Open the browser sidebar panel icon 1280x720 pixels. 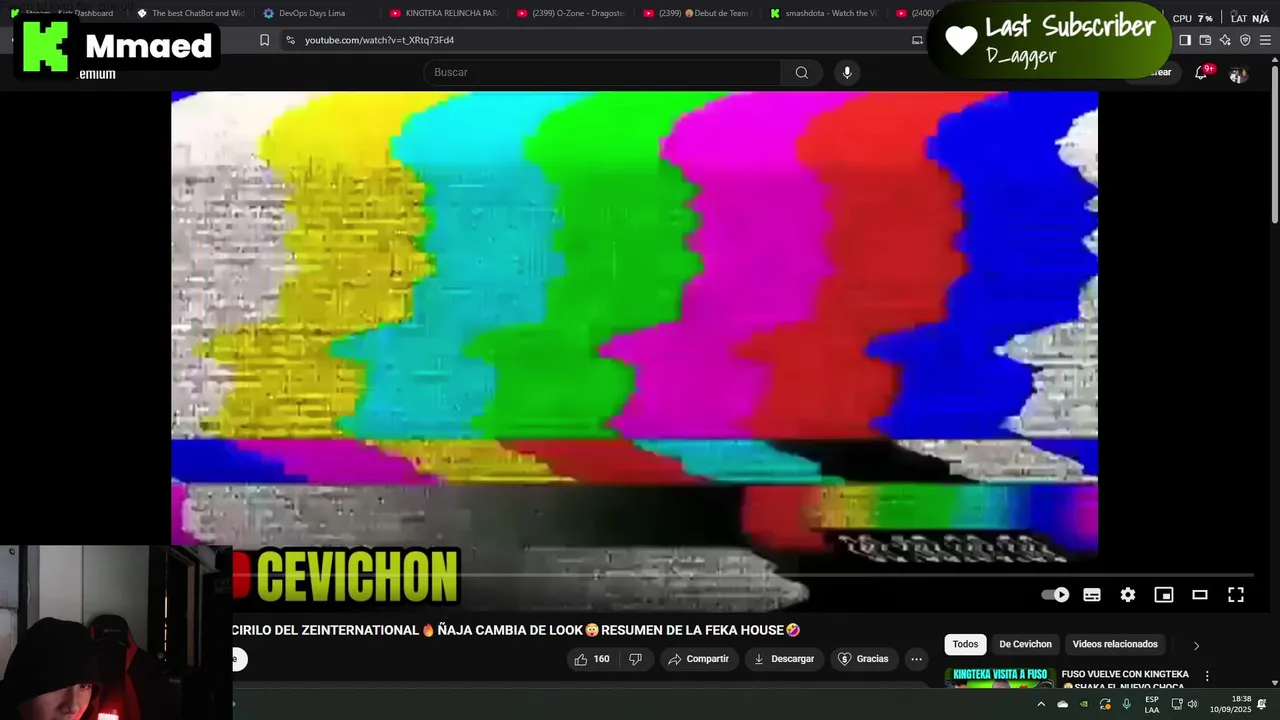(1185, 40)
